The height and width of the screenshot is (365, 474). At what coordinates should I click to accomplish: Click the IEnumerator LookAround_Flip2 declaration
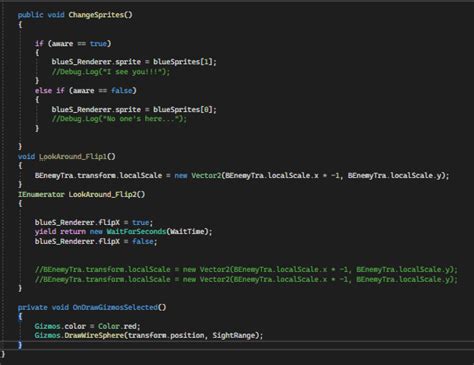point(82,194)
